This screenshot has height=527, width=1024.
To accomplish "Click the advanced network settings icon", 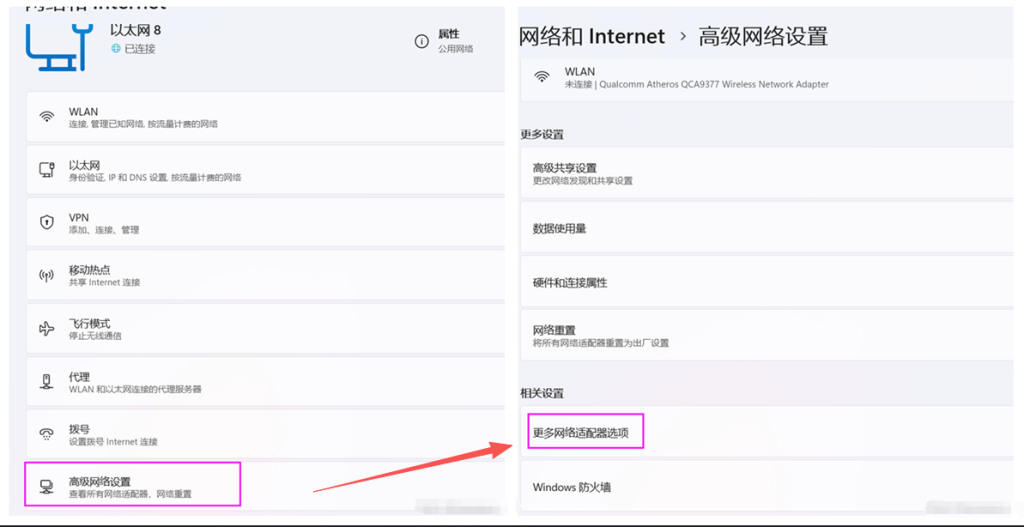I will (46, 487).
